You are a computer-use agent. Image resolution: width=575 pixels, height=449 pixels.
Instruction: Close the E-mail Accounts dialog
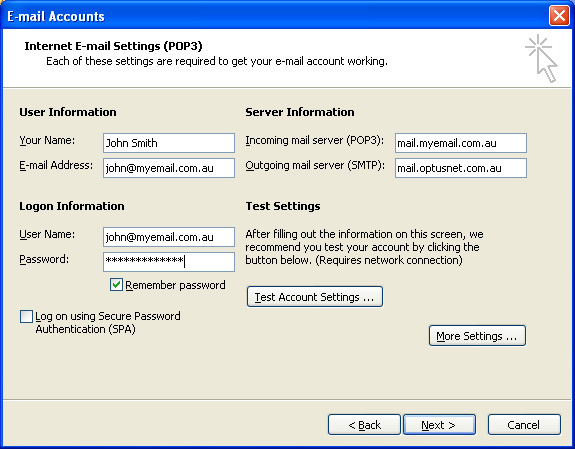click(x=559, y=16)
